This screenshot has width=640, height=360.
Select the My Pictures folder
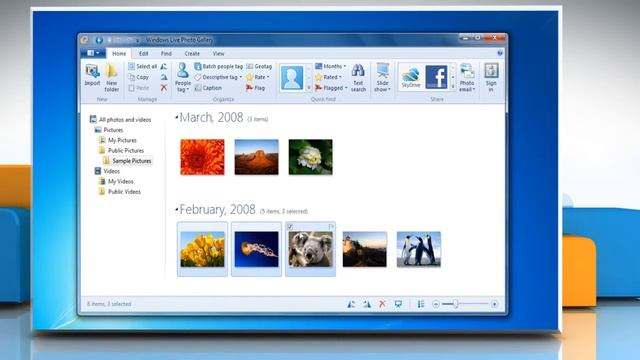tap(118, 140)
